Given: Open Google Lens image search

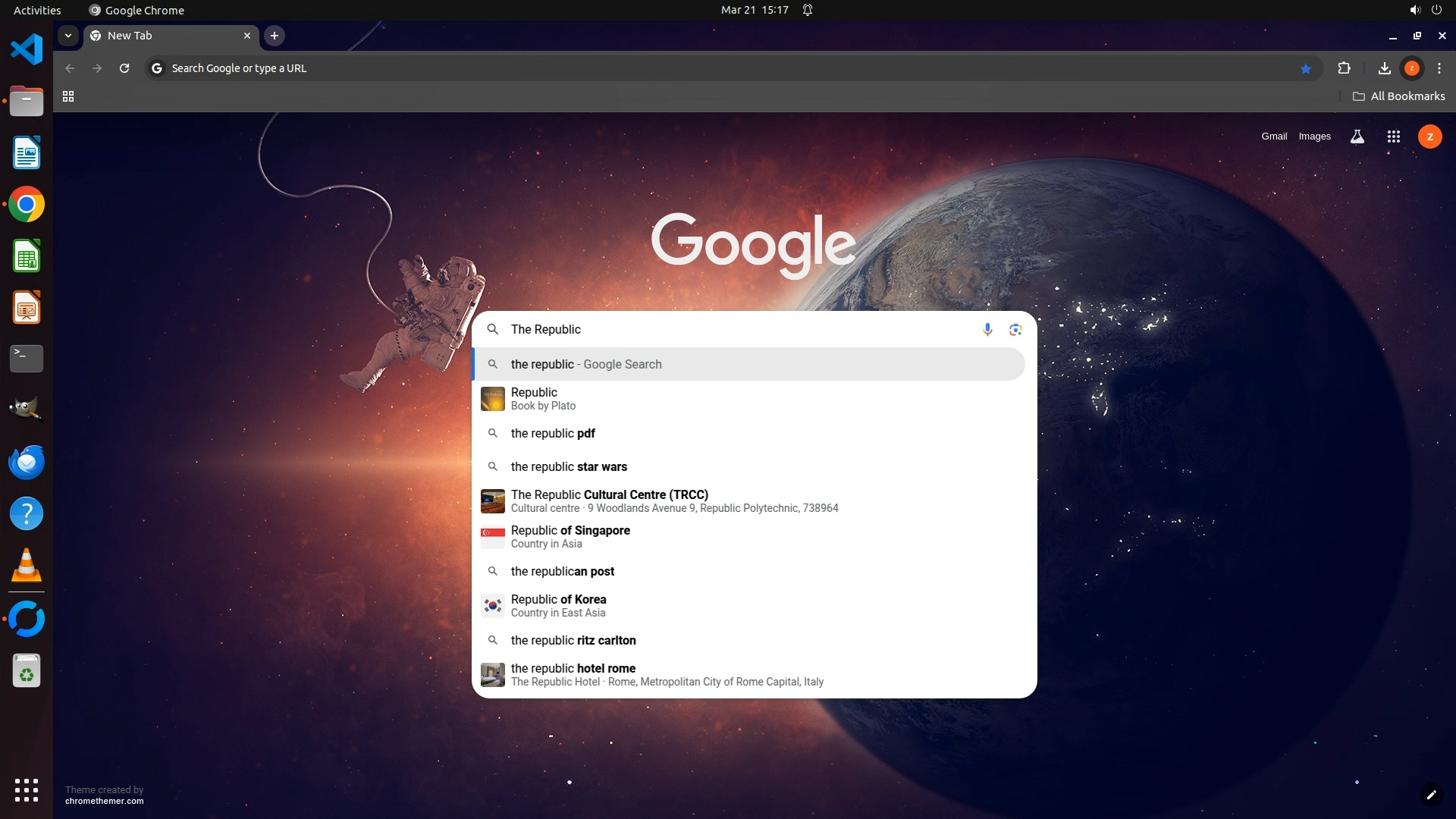Looking at the screenshot, I should 1015,329.
